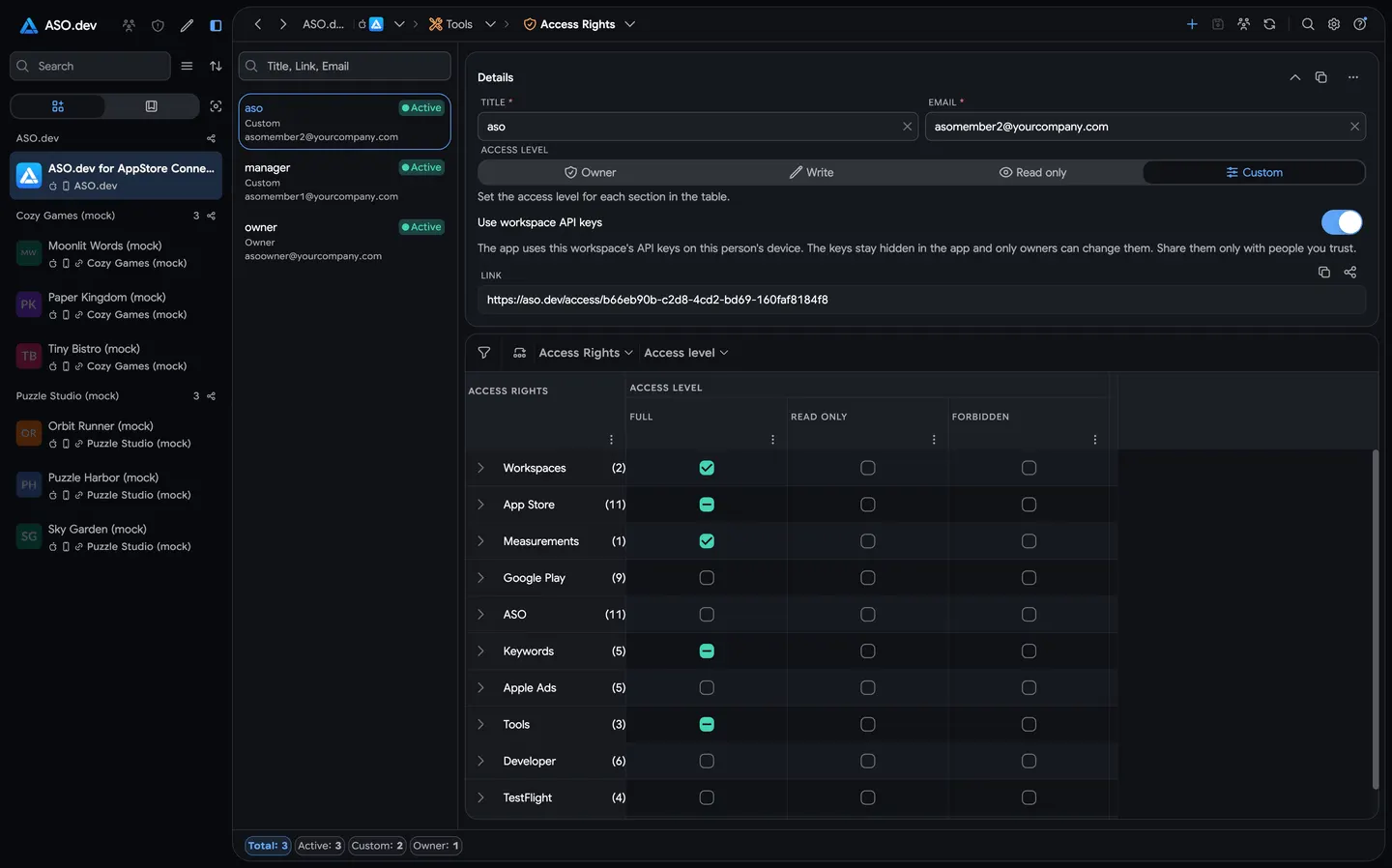Copy the access link with copy icon
The width and height of the screenshot is (1392, 868).
[x=1323, y=273]
